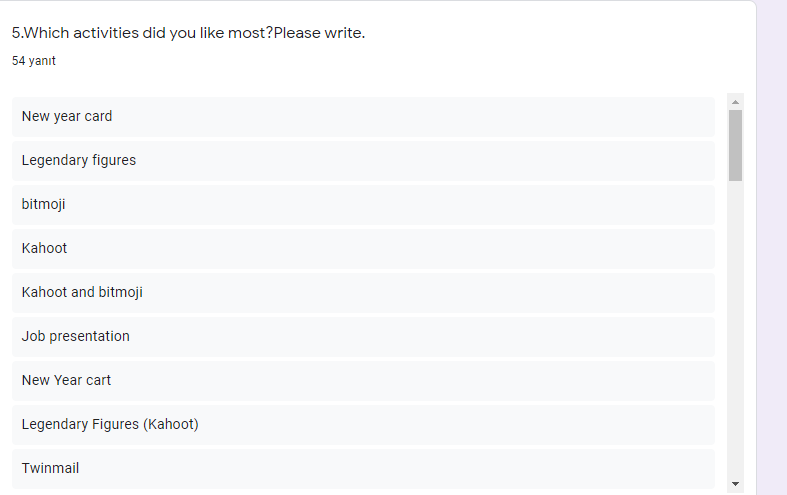Click the lowercase "bitmoji" response
Viewport: 787px width, 495px height.
pyautogui.click(x=43, y=204)
